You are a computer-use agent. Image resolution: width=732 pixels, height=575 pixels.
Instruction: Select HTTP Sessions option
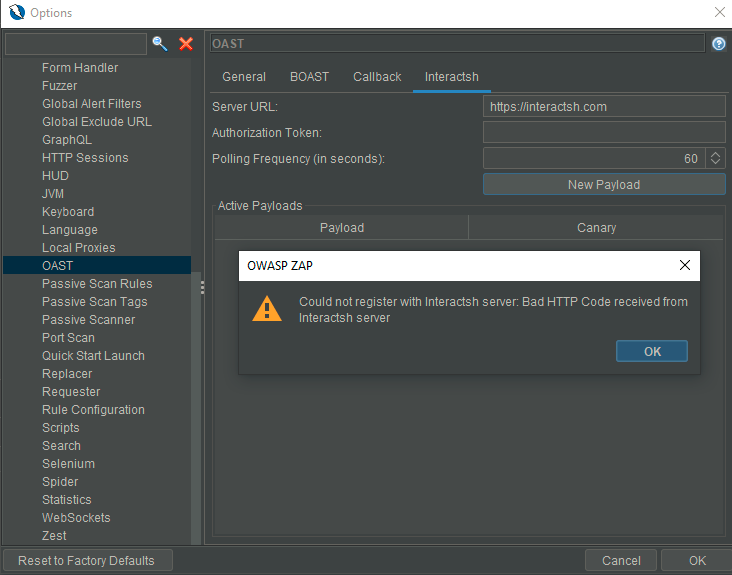tap(85, 158)
